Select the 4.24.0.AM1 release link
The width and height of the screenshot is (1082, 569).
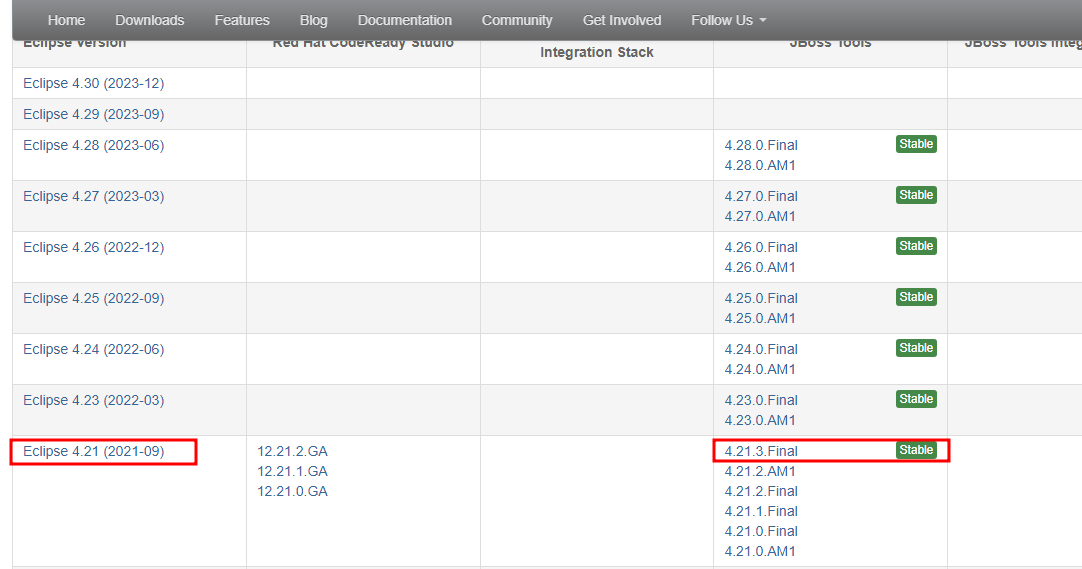[760, 370]
